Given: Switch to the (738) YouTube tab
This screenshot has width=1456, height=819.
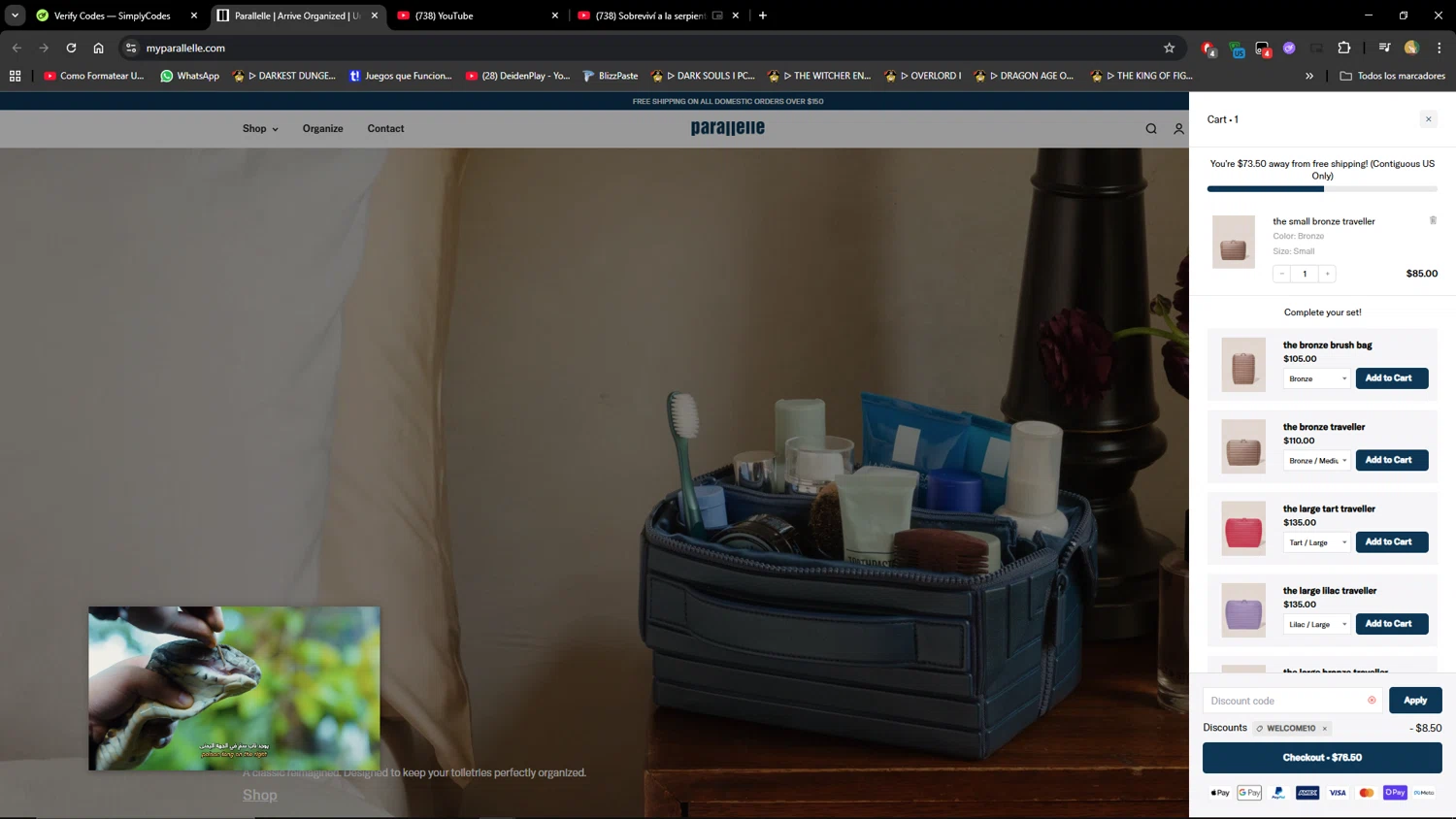Looking at the screenshot, I should coord(478,16).
